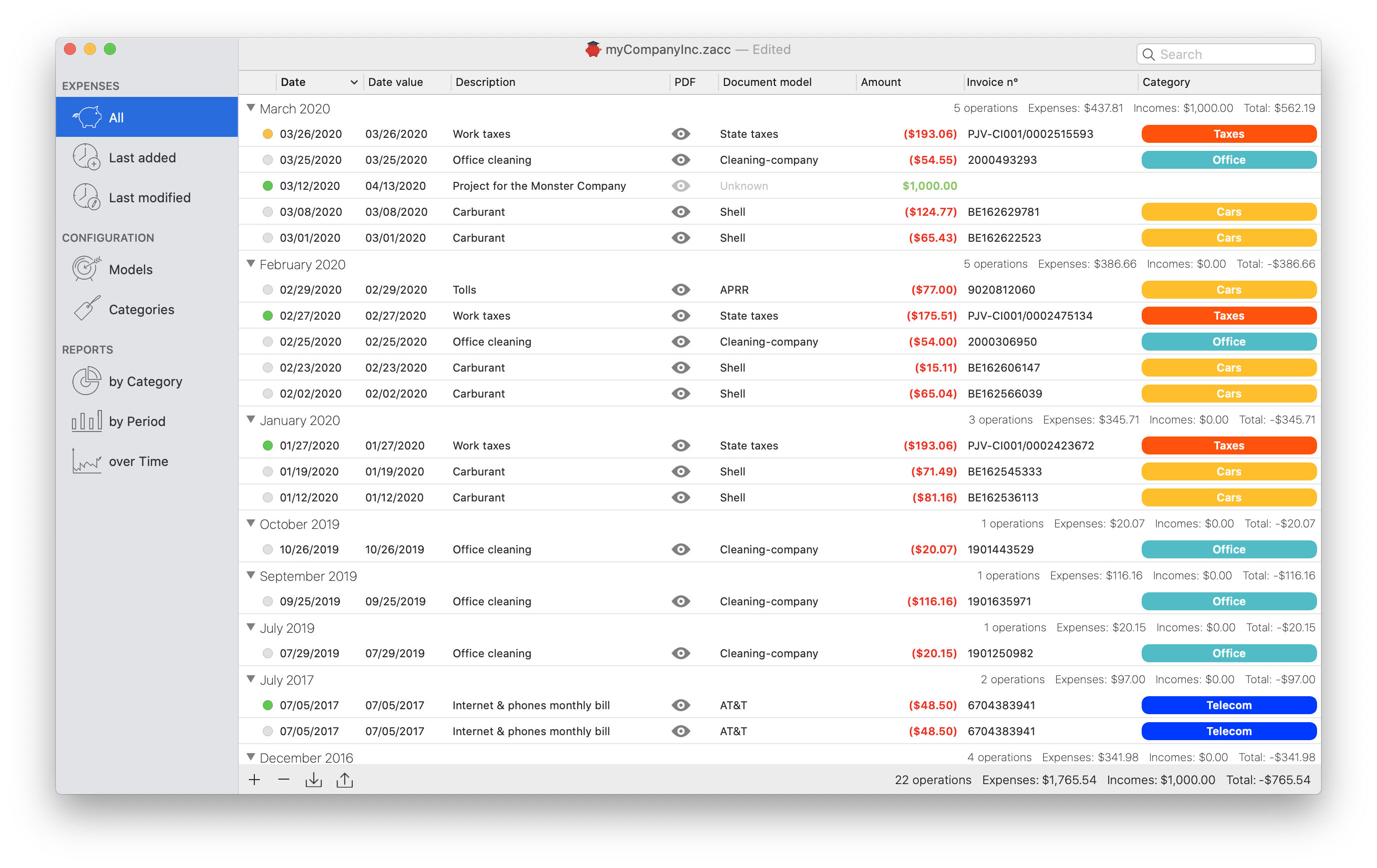Click the Date column sort chevron
Viewport: 1377px width, 868px height.
354,82
